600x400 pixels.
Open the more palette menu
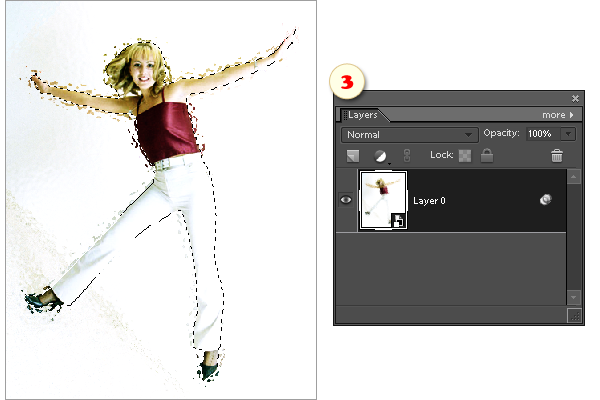(x=558, y=115)
